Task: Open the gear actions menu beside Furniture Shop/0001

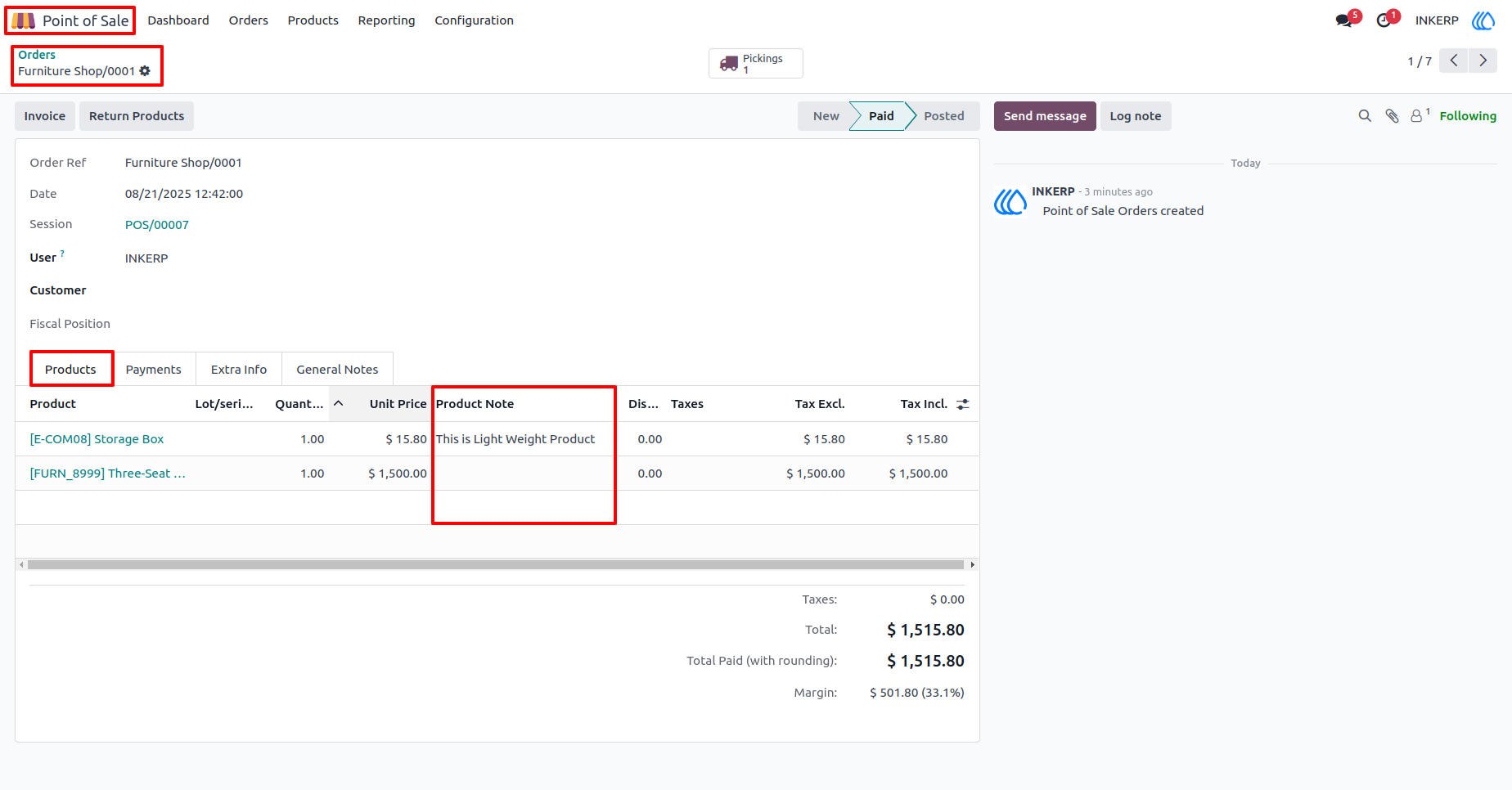Action: click(x=145, y=71)
